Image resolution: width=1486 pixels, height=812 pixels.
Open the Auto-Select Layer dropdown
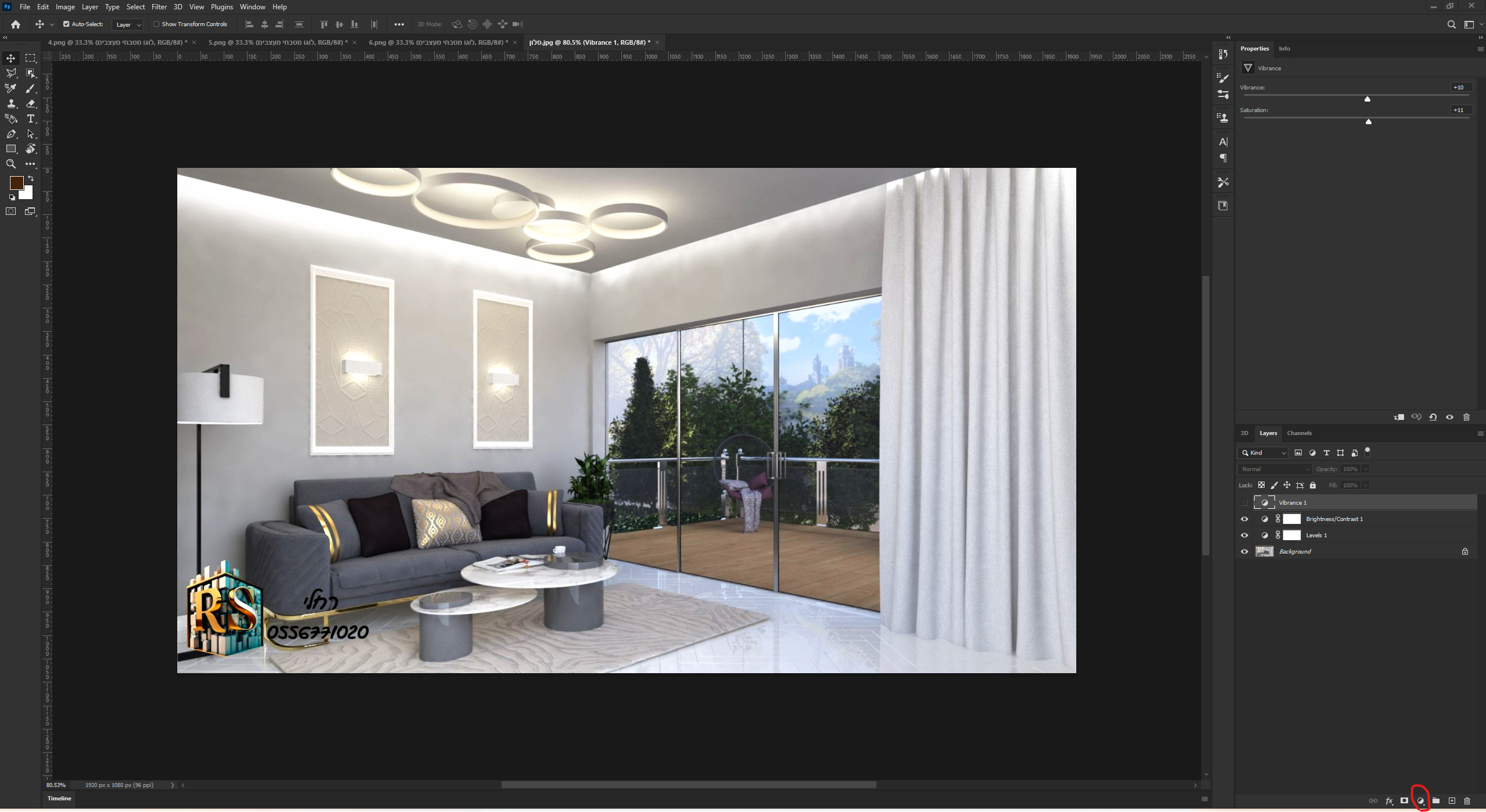pyautogui.click(x=128, y=25)
